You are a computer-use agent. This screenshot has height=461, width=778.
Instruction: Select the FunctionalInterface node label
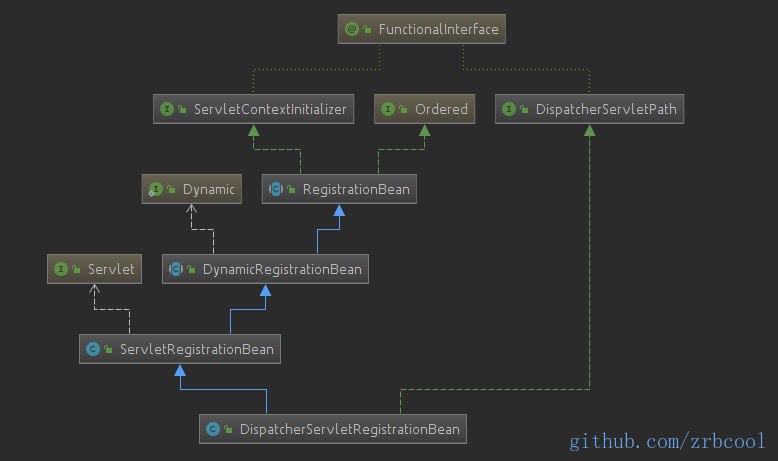[x=438, y=29]
